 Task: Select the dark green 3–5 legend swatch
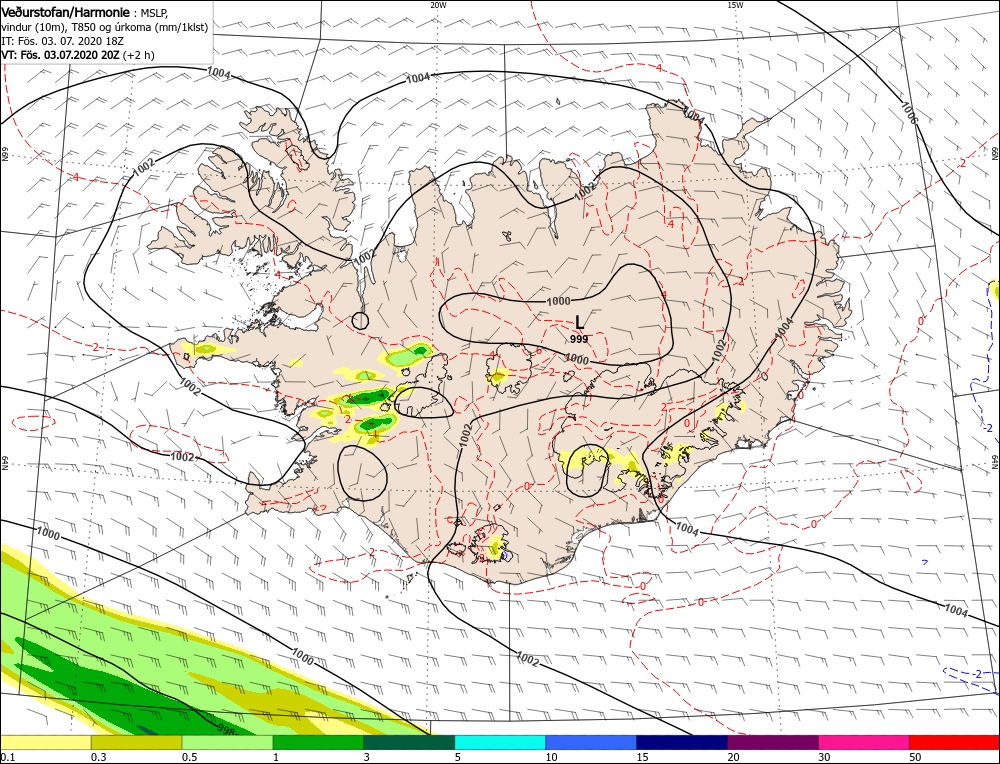click(x=409, y=742)
